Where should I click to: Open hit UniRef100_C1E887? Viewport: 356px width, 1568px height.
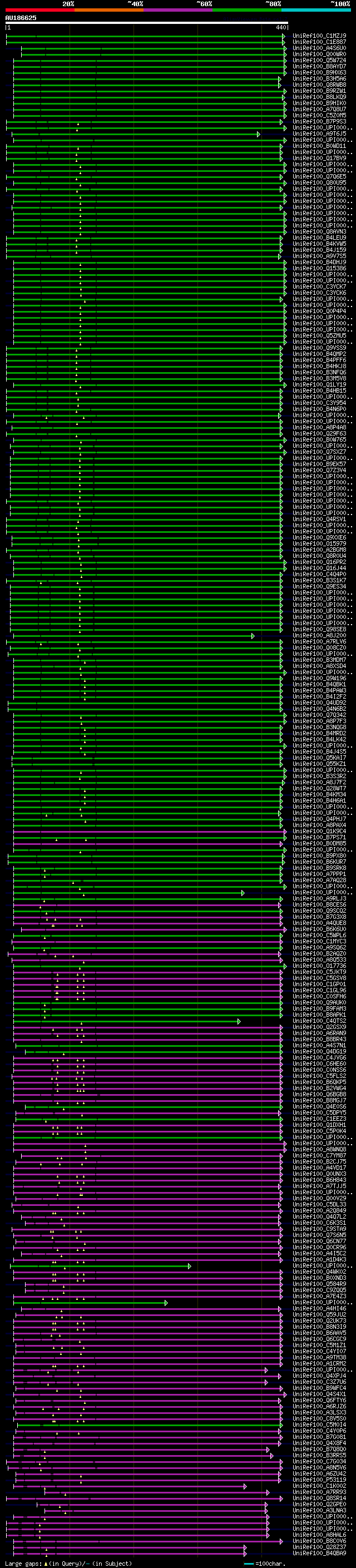pos(319,42)
